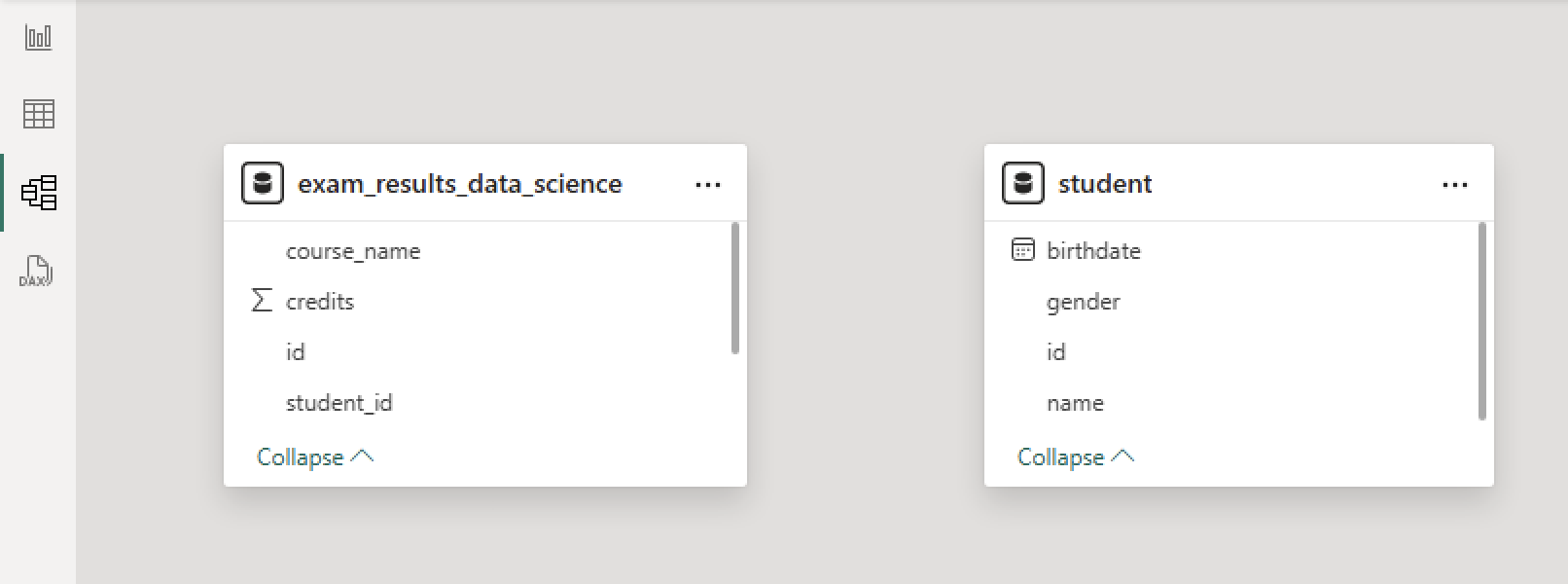
Task: Open the options menu for the student table
Action: pos(1455,184)
